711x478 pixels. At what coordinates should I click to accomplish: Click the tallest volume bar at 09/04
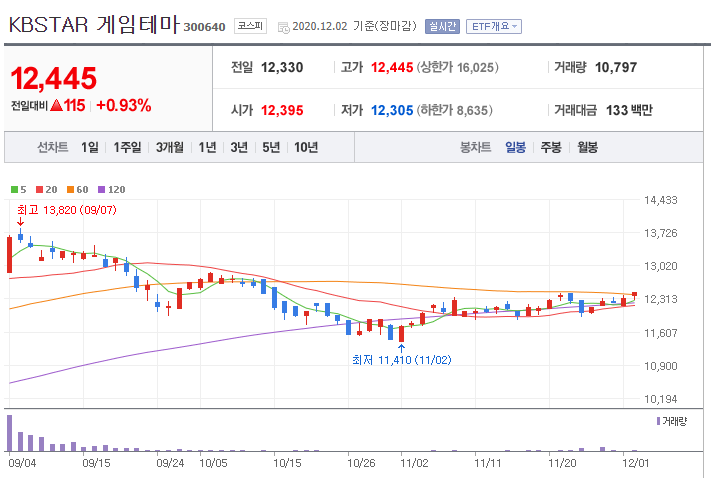tap(10, 433)
